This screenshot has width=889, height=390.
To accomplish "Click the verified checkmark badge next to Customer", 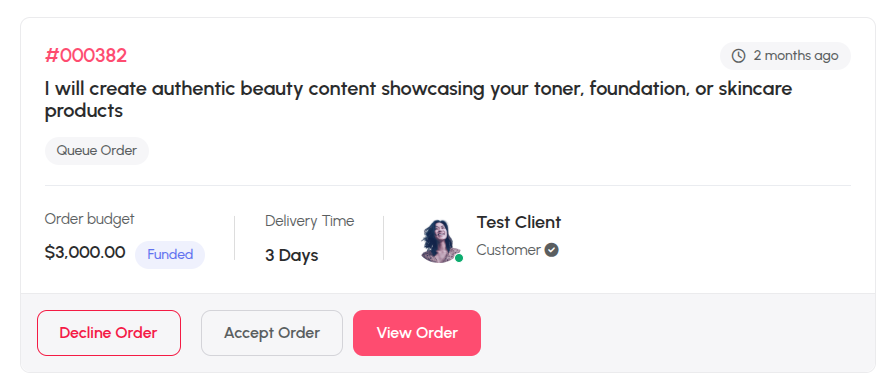I will 552,250.
